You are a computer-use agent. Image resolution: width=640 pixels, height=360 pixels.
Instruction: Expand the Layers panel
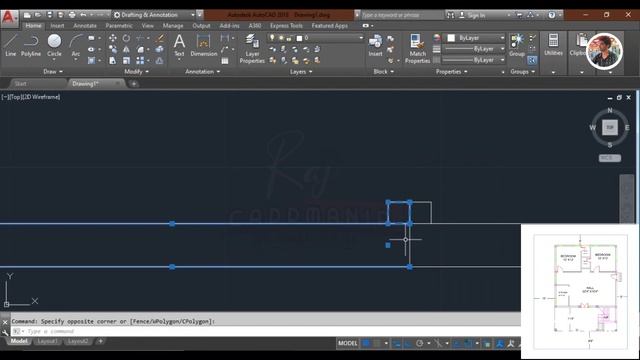(301, 71)
